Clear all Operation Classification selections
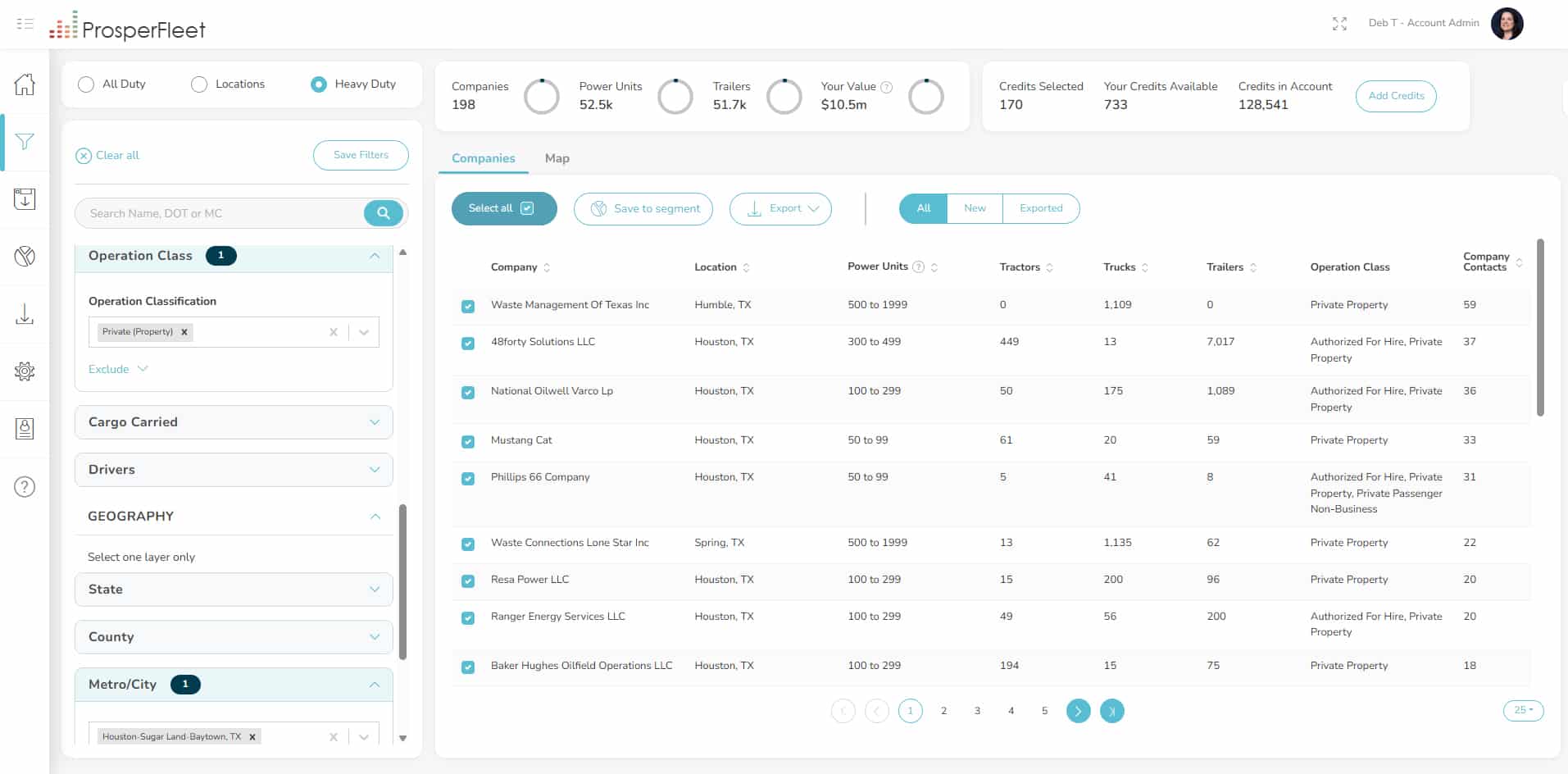This screenshot has width=1568, height=774. (x=333, y=332)
